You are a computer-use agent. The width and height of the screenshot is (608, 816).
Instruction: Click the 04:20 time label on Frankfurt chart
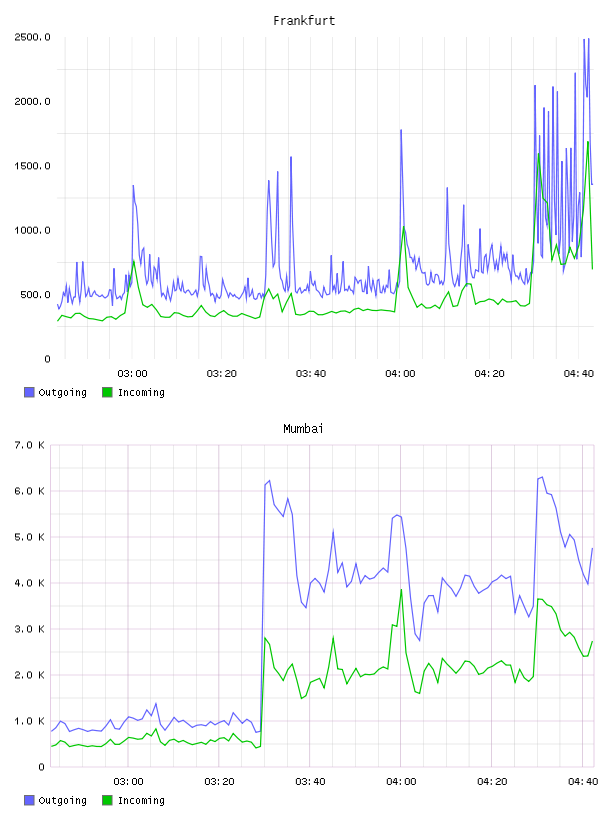489,374
